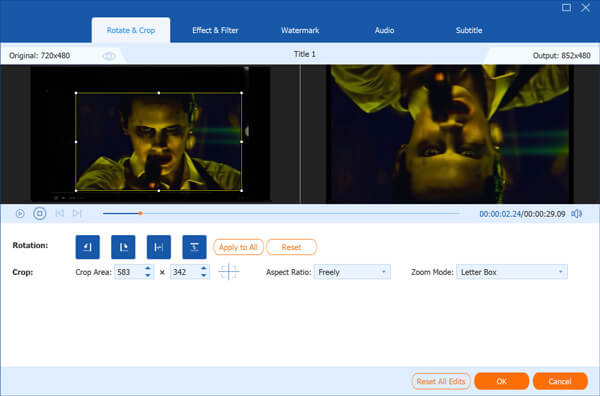Toggle original preview eye icon
This screenshot has width=600, height=396.
pos(109,56)
